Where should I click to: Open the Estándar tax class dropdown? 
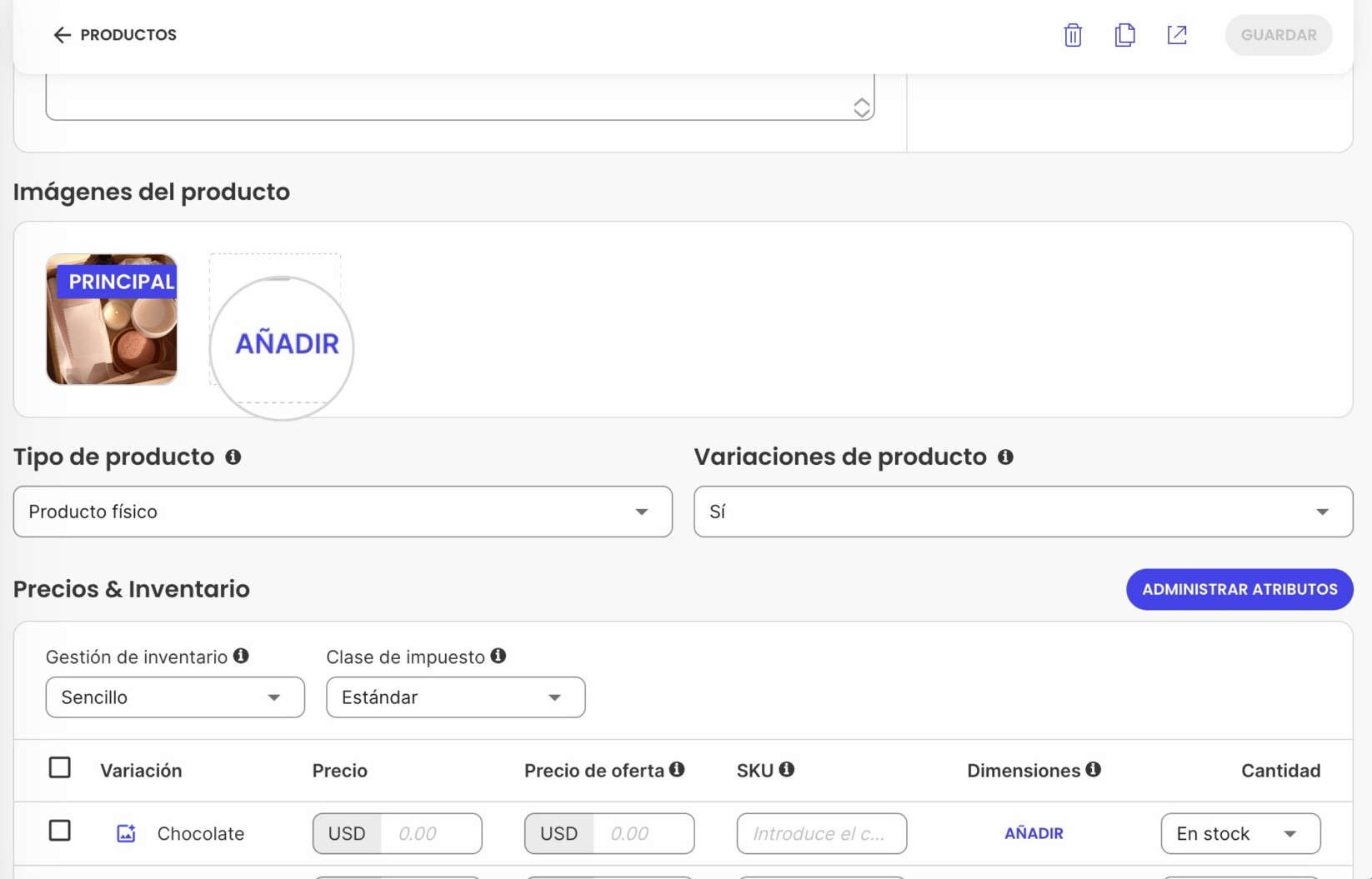(x=455, y=697)
